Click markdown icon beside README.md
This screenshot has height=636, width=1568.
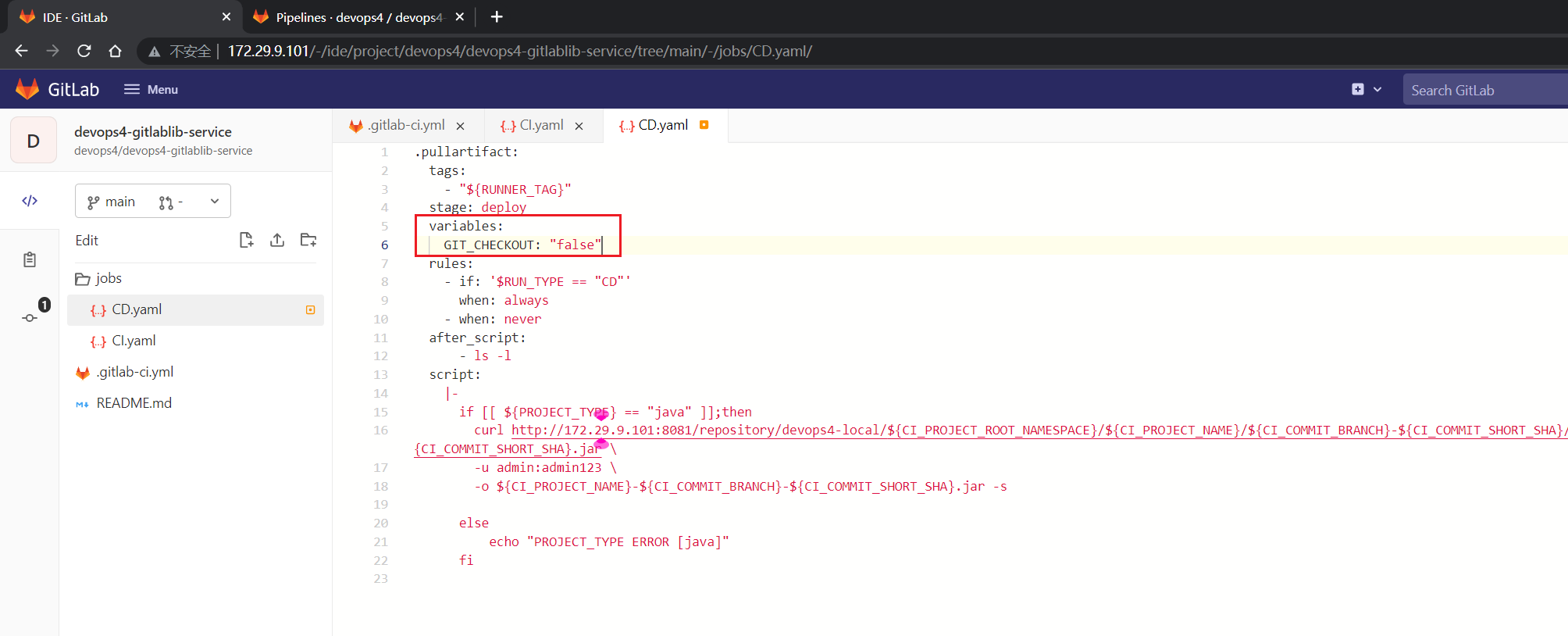coord(82,404)
